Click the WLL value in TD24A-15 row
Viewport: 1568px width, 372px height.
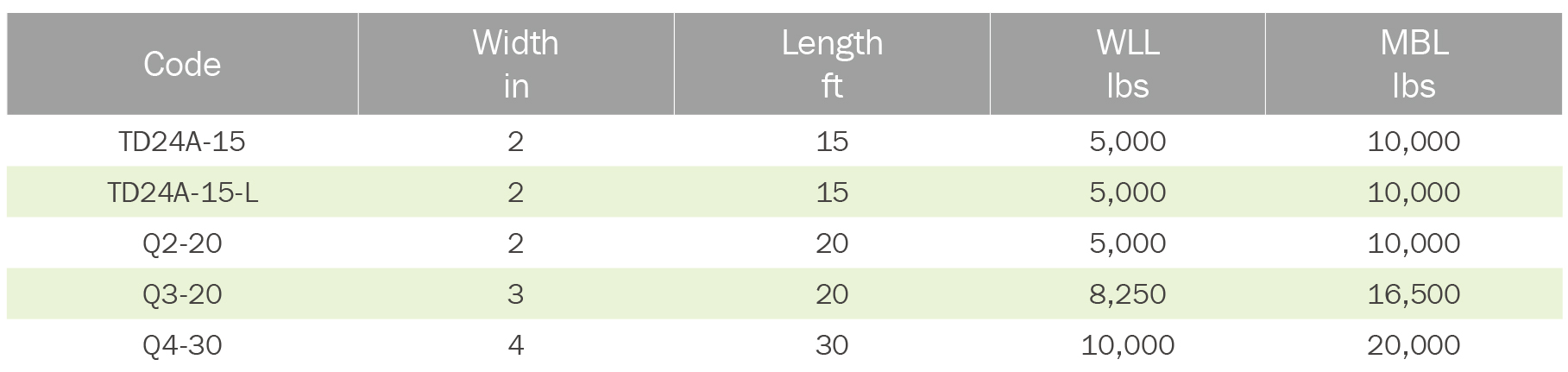(x=1127, y=142)
